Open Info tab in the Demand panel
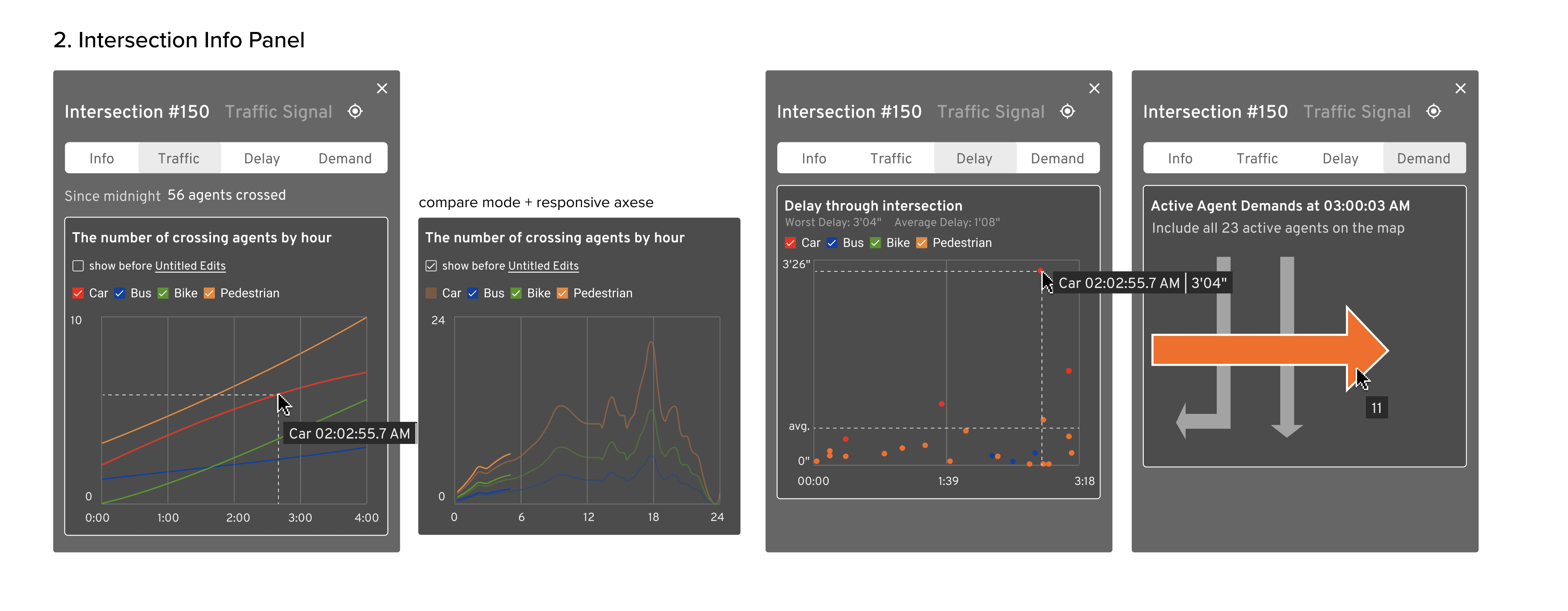The image size is (1568, 611). coord(1180,158)
